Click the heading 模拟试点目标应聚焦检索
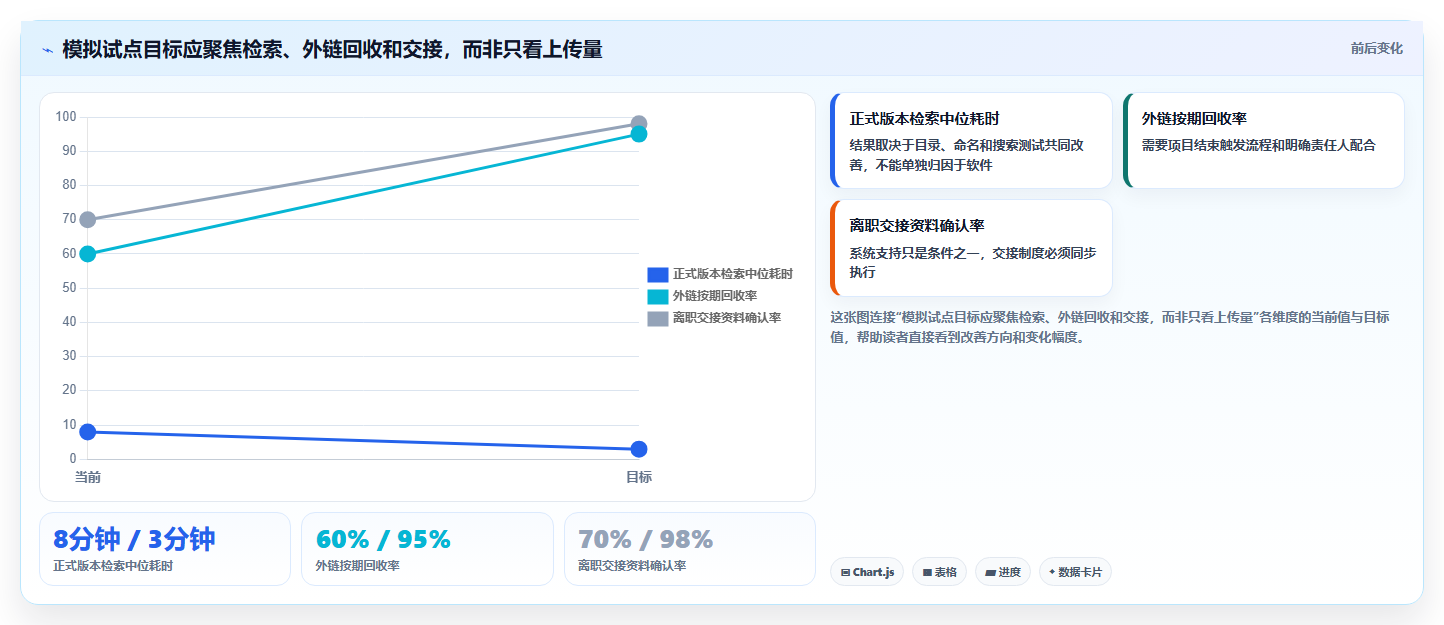 332,49
